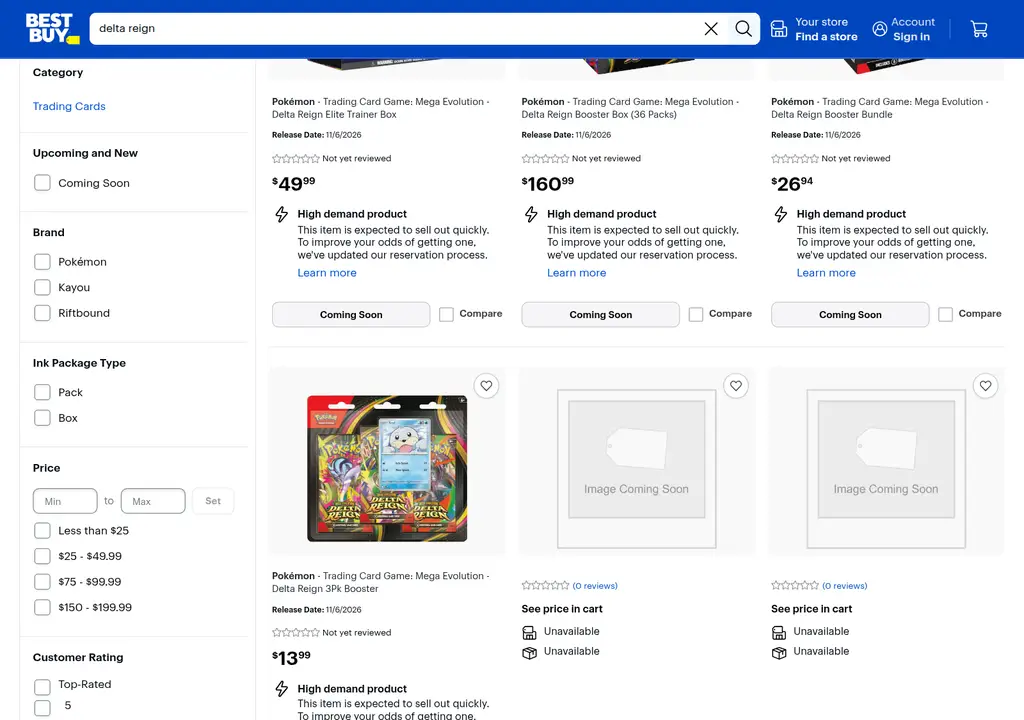This screenshot has width=1024, height=720.
Task: Click lightning icon under the $13.99 price
Action: (x=281, y=689)
